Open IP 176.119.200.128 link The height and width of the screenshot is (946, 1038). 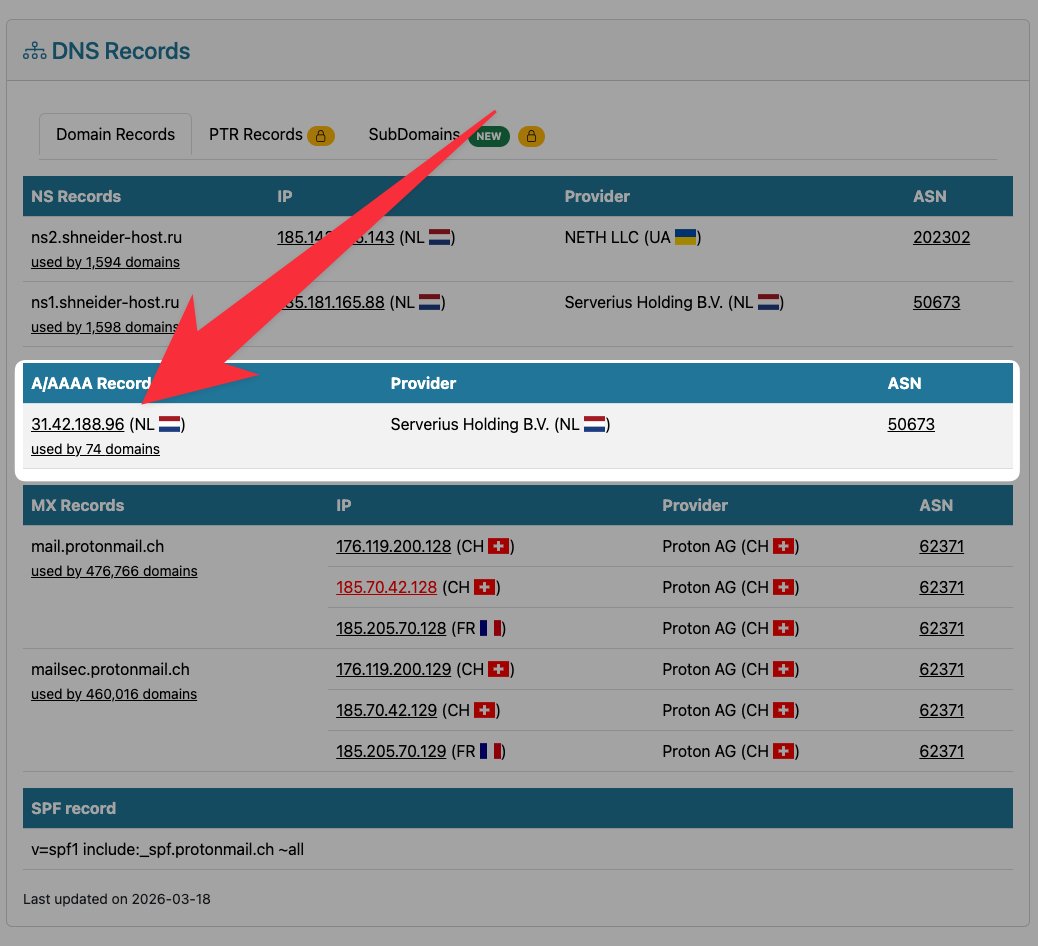[x=393, y=546]
